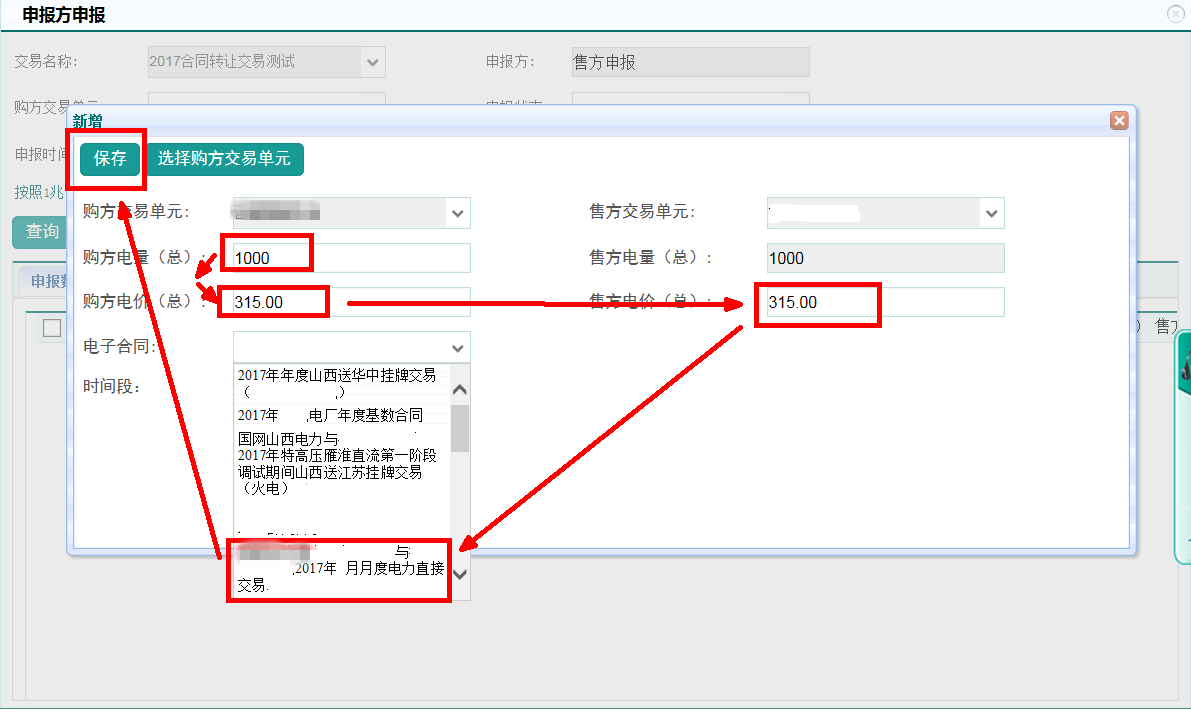This screenshot has width=1191, height=712.
Task: Click the 购方电量（总）input field
Action: 350,258
